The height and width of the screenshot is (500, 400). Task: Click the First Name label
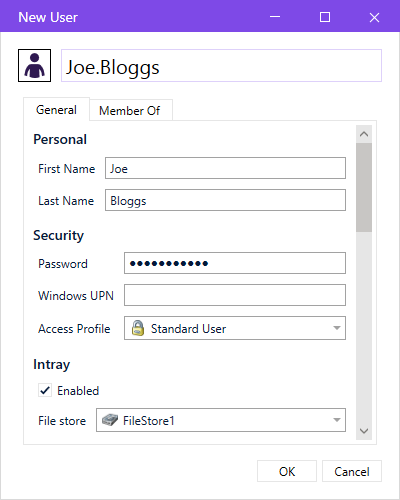(x=67, y=169)
